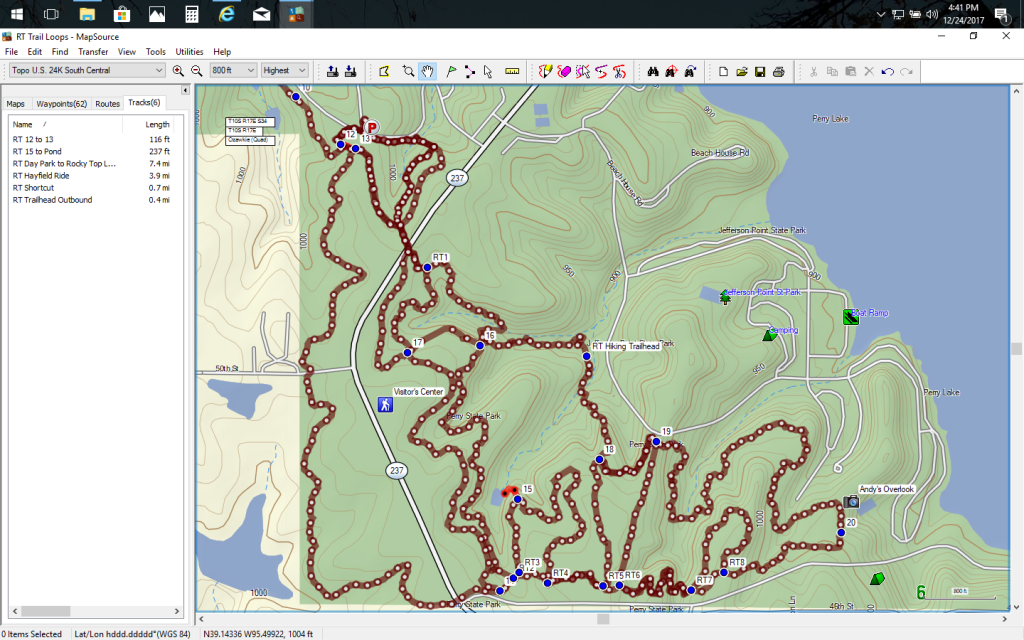This screenshot has width=1024, height=640.
Task: Click the Andy's Overlook camera marker
Action: coord(851,502)
